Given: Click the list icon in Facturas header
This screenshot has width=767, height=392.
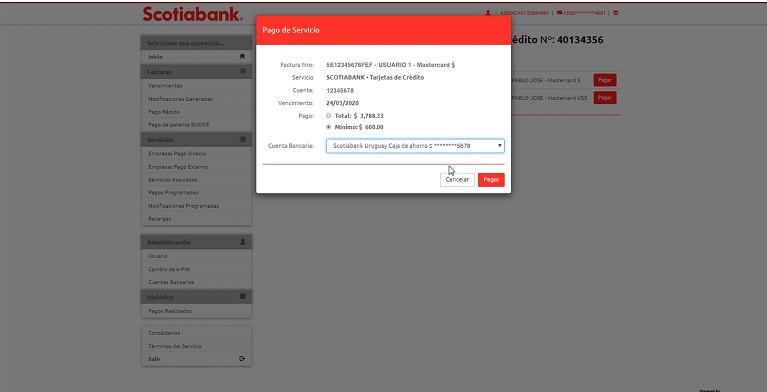Looking at the screenshot, I should tap(243, 71).
